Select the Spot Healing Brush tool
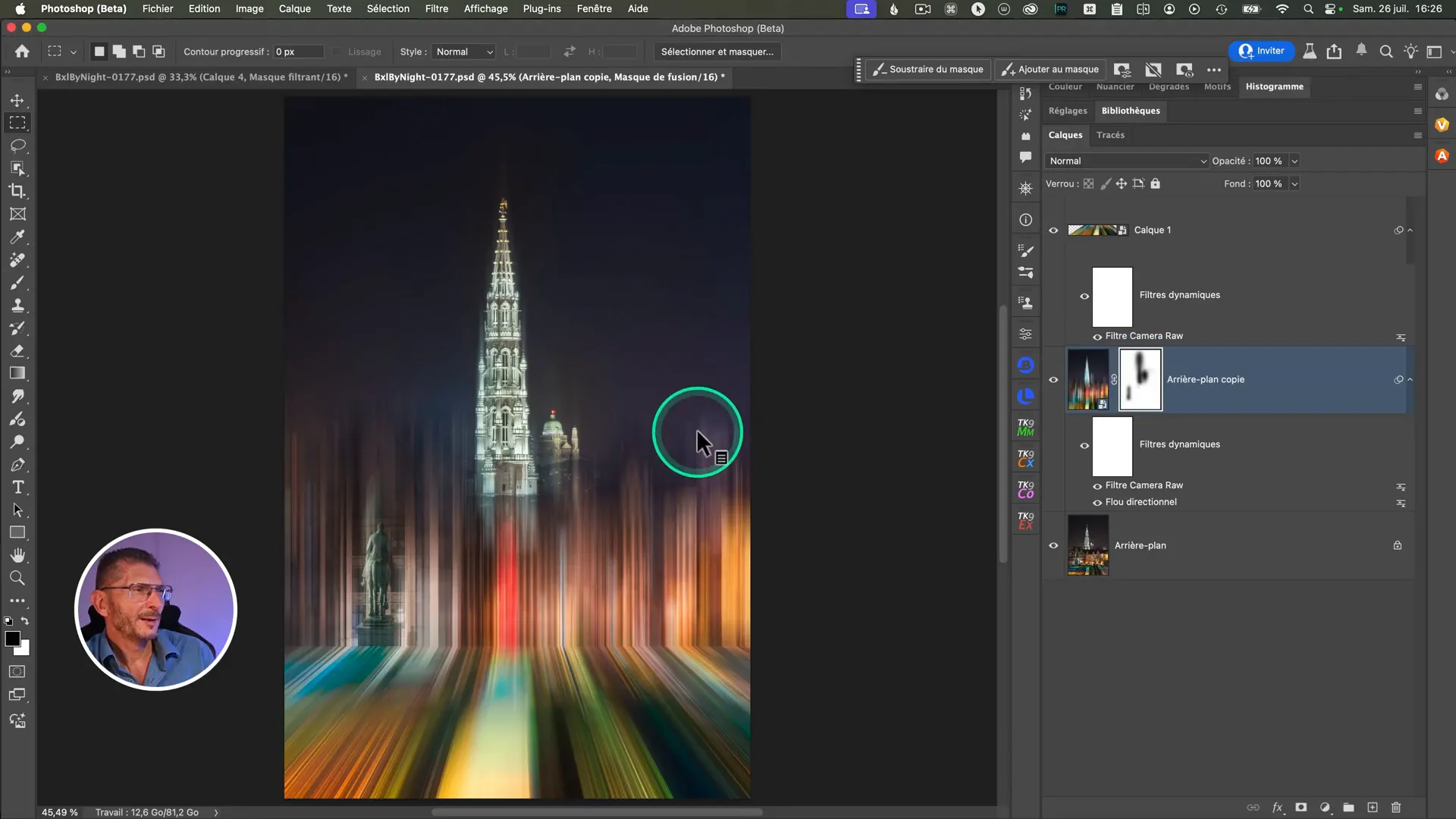This screenshot has width=1456, height=819. pyautogui.click(x=17, y=259)
